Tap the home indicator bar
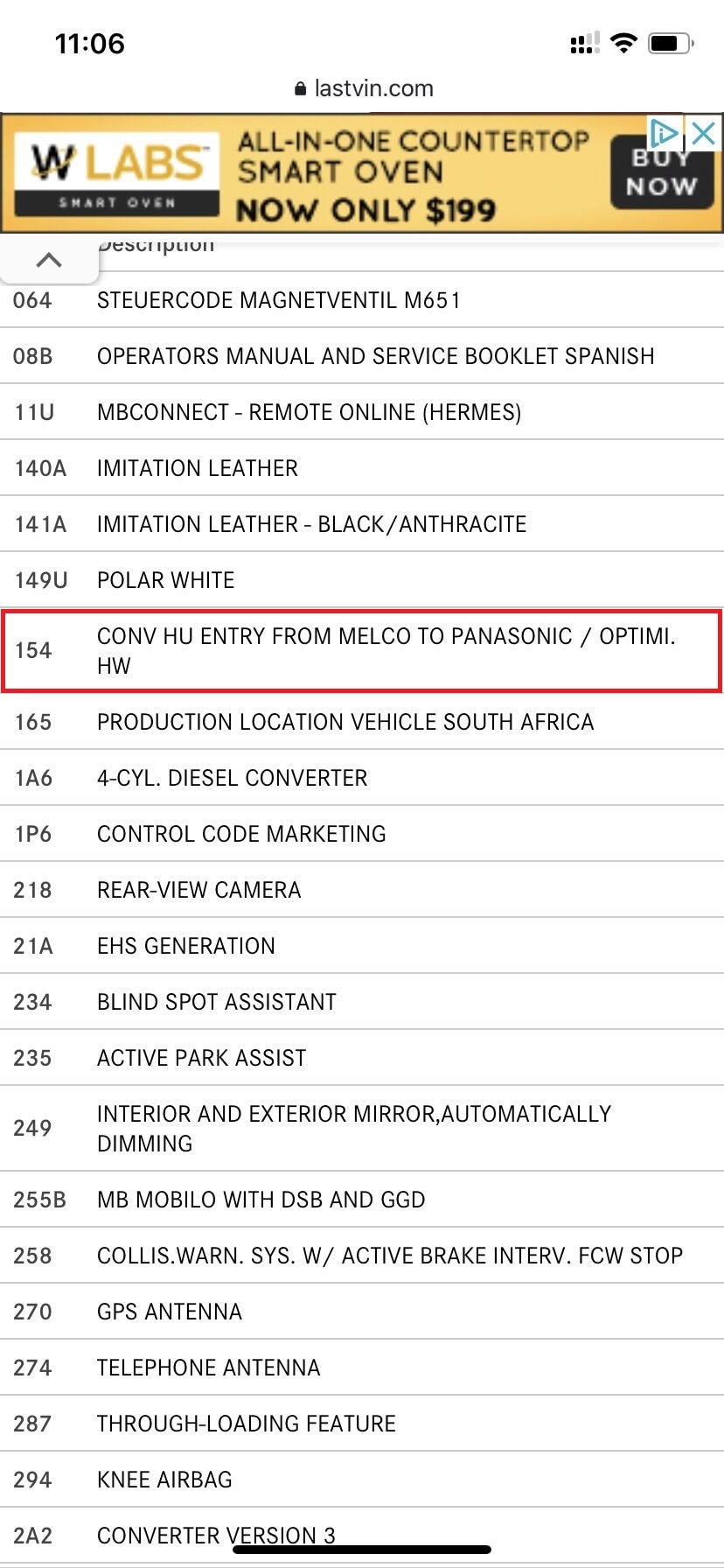Screen dimensions: 724x1568 point(362,1550)
